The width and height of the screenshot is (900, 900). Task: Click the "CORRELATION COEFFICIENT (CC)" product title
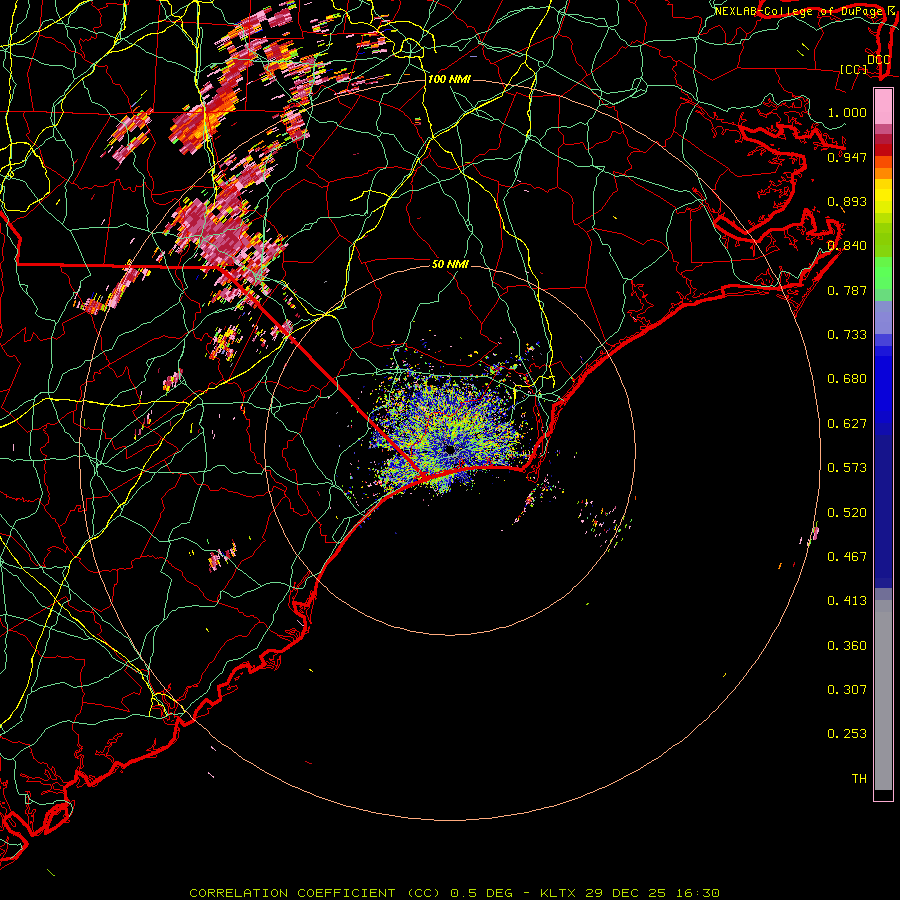[315, 893]
